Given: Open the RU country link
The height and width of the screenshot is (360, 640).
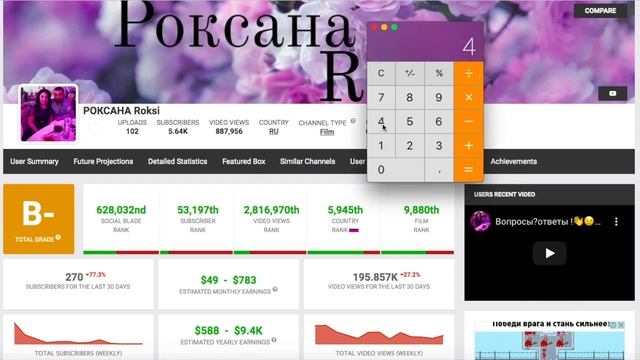Looking at the screenshot, I should click(x=273, y=131).
